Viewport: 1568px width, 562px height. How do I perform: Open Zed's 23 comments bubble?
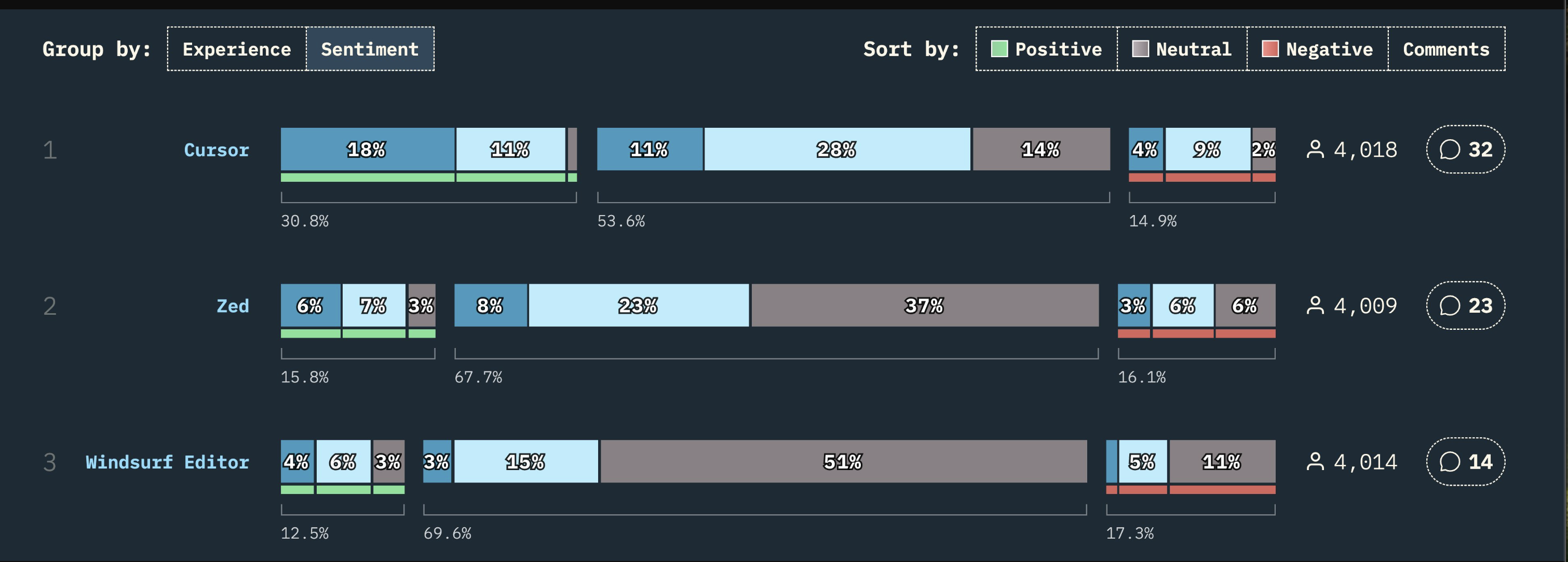1465,305
